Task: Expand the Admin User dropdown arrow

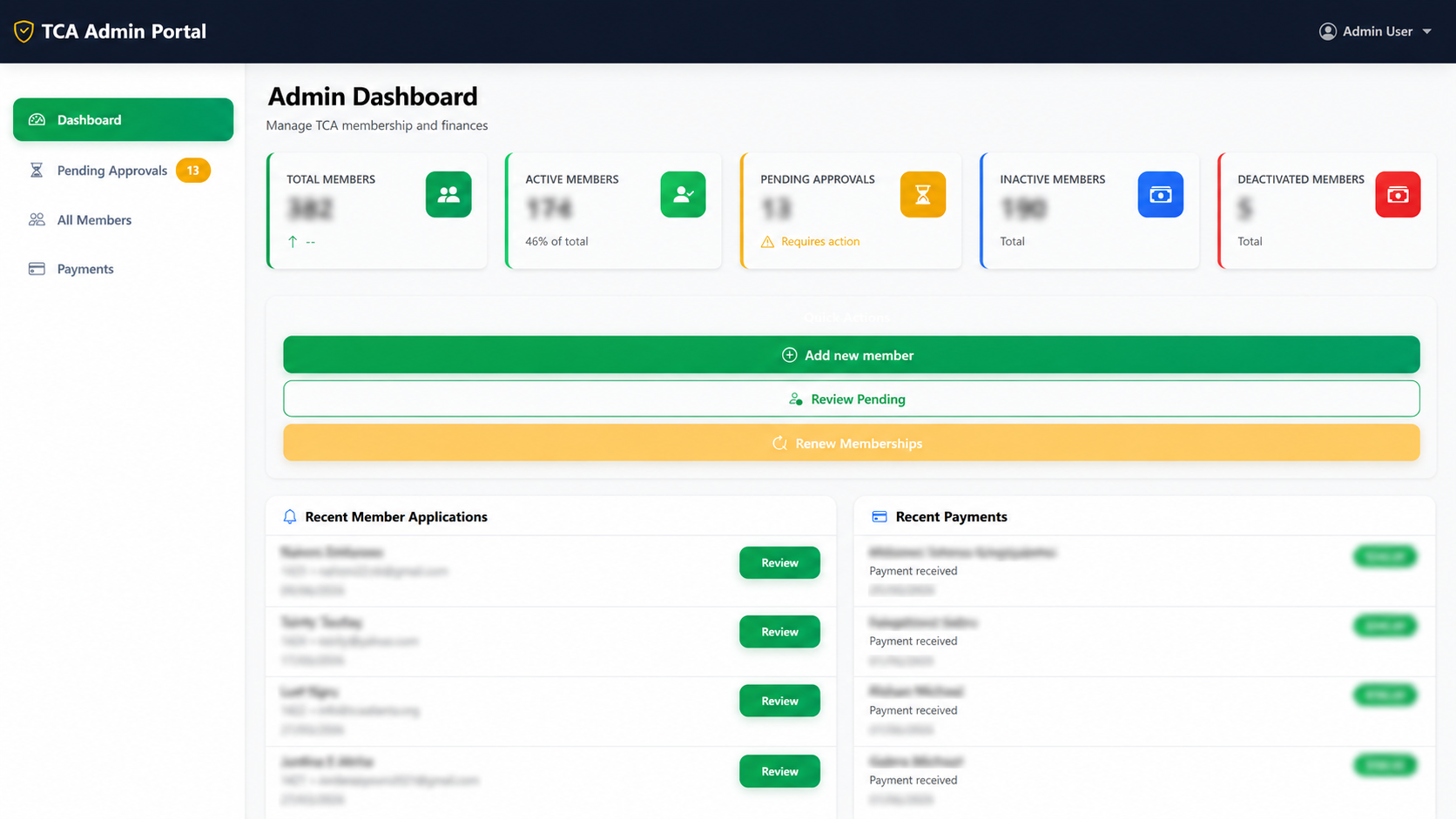Action: [x=1426, y=31]
